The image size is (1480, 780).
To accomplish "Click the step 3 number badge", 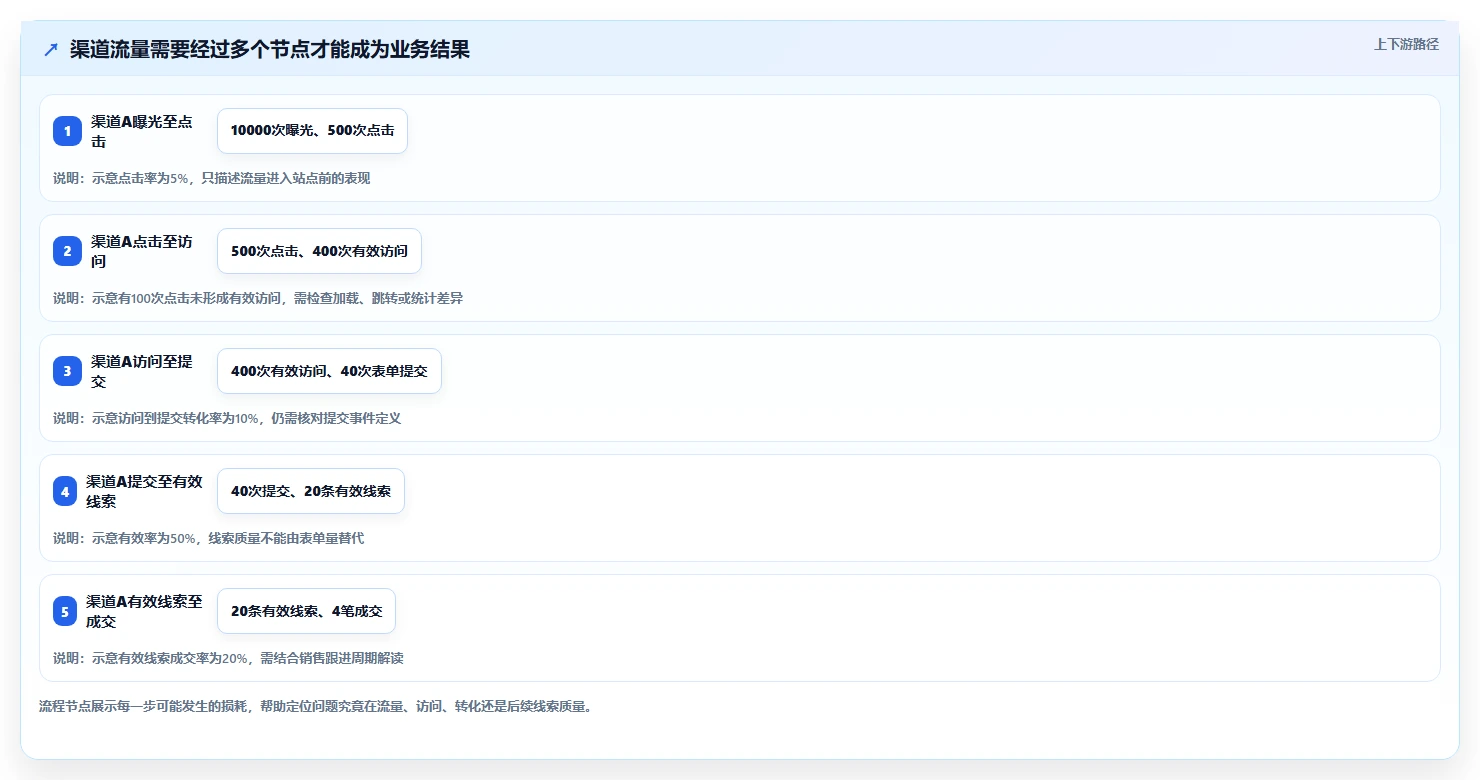I will 67,371.
